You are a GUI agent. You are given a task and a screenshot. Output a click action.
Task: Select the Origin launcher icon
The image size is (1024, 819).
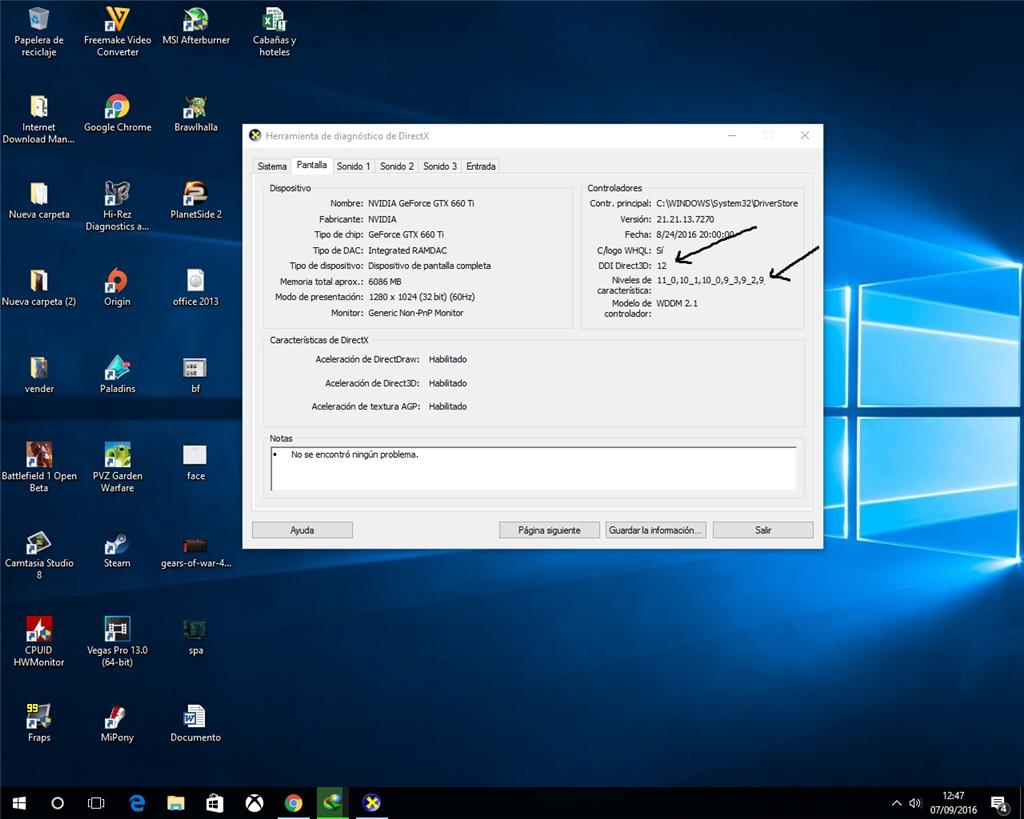[117, 288]
